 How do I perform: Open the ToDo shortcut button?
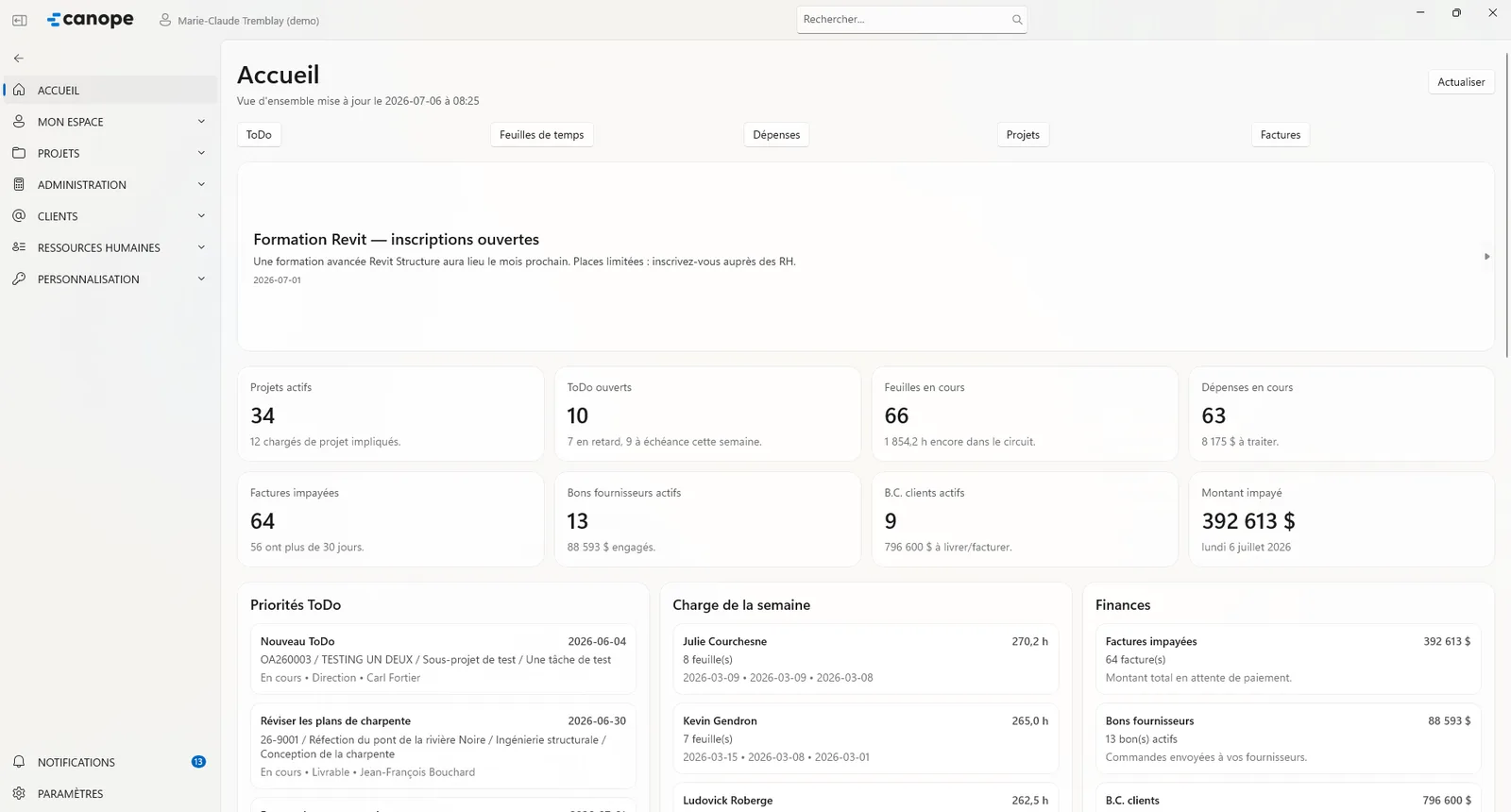[259, 135]
